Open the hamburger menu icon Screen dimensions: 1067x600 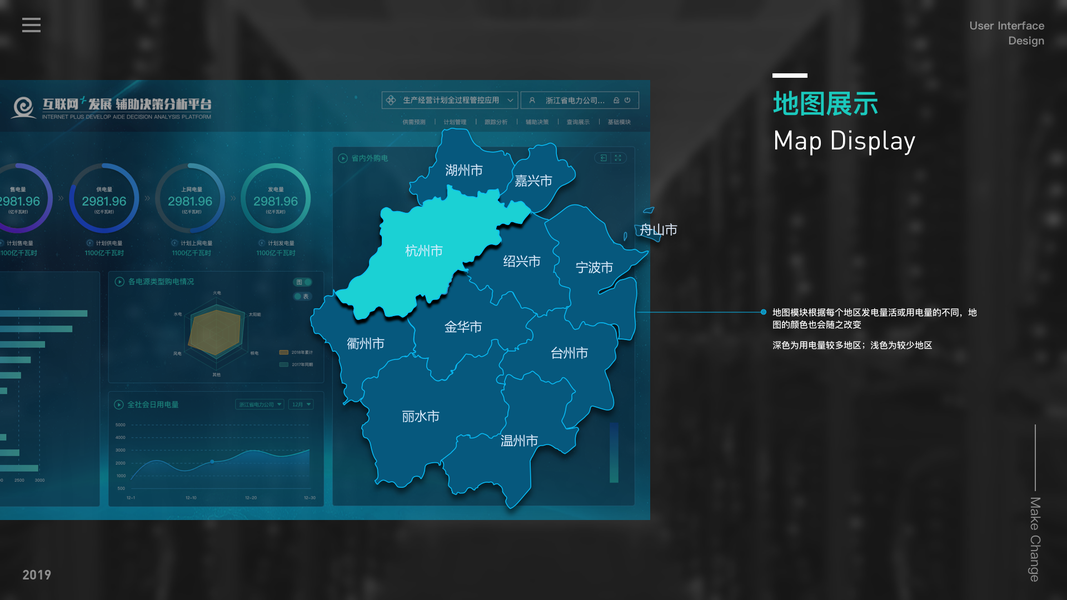point(31,25)
